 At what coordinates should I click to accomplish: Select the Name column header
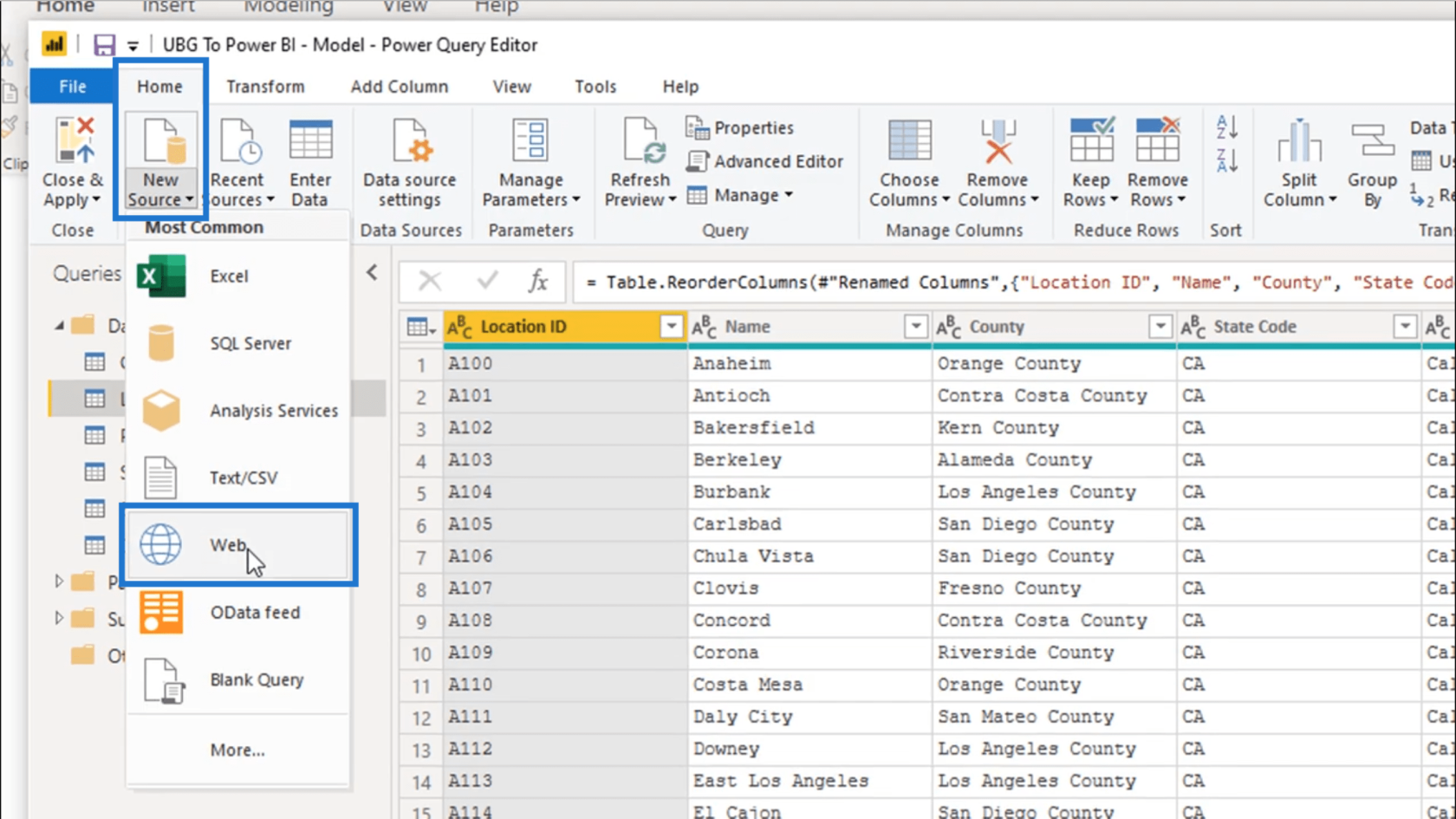(809, 327)
